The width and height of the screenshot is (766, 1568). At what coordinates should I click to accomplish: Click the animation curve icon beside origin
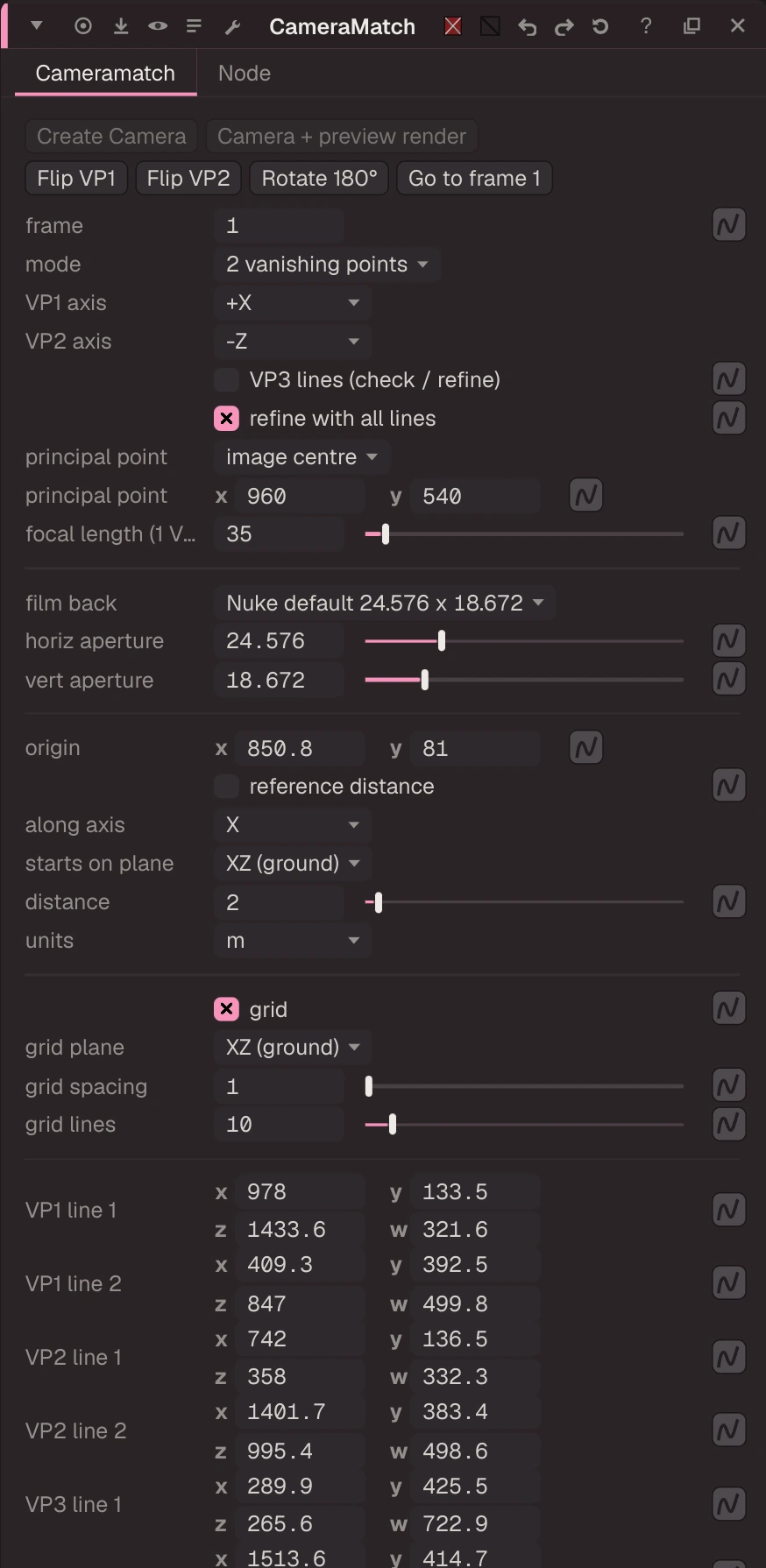click(x=586, y=748)
